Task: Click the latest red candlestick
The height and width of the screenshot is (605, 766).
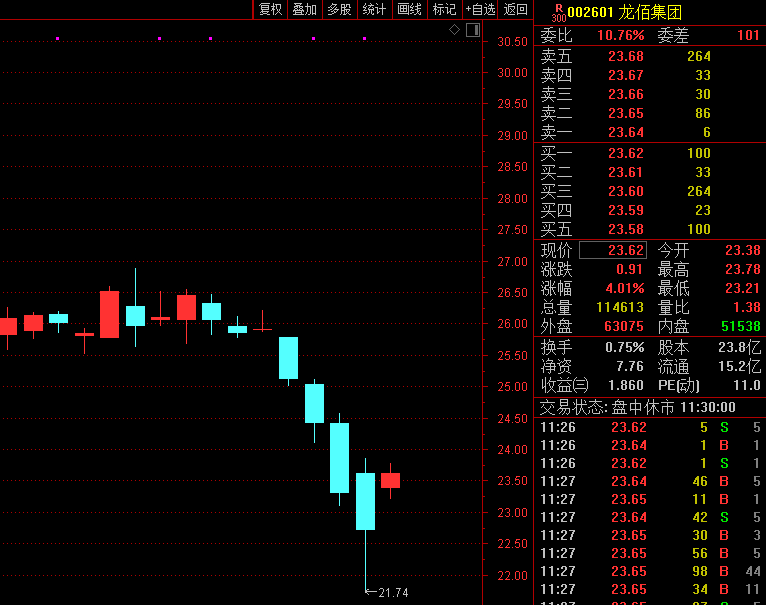Action: [390, 480]
